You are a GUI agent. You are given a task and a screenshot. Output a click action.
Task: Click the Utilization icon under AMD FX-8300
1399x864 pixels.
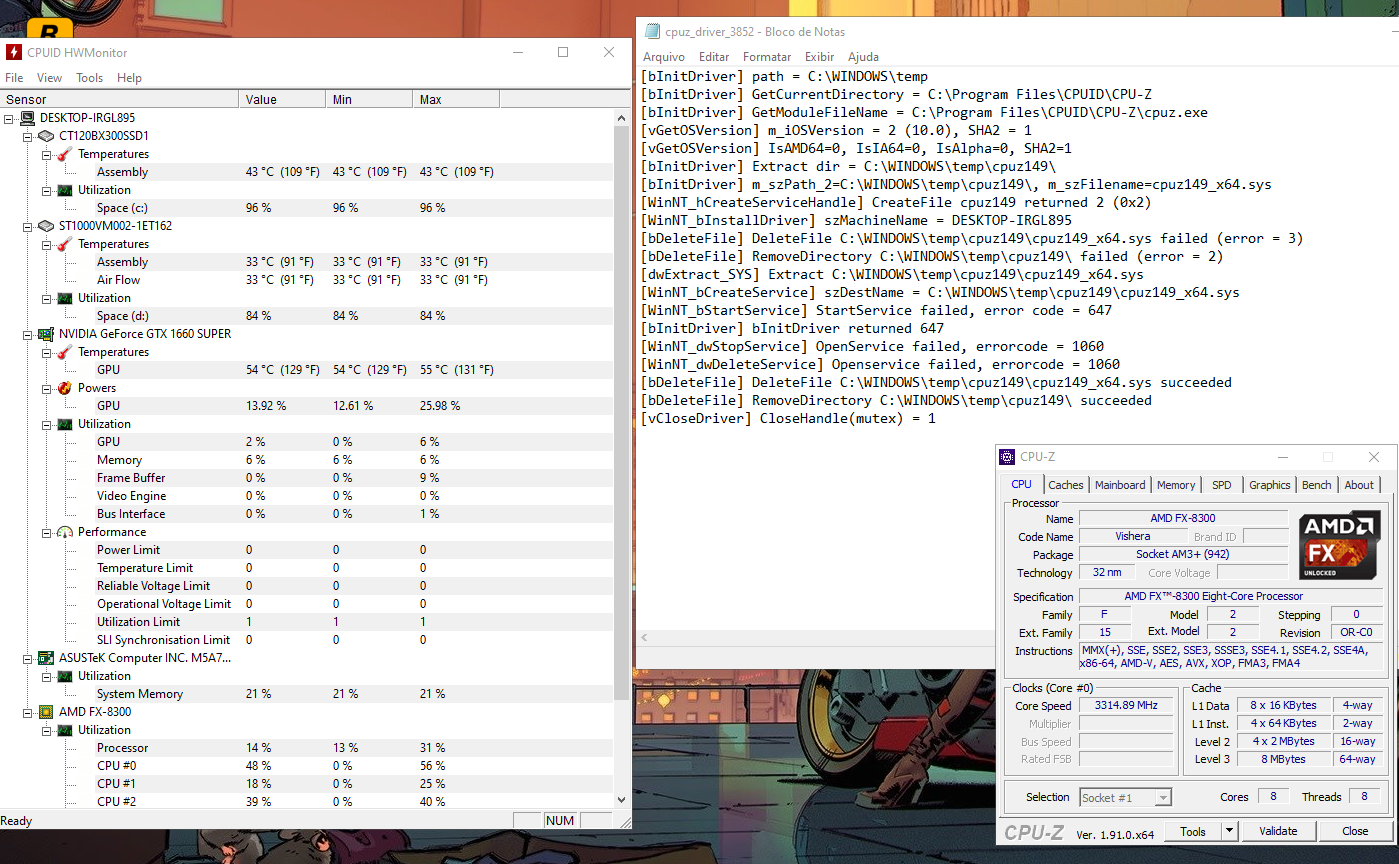pyautogui.click(x=63, y=730)
